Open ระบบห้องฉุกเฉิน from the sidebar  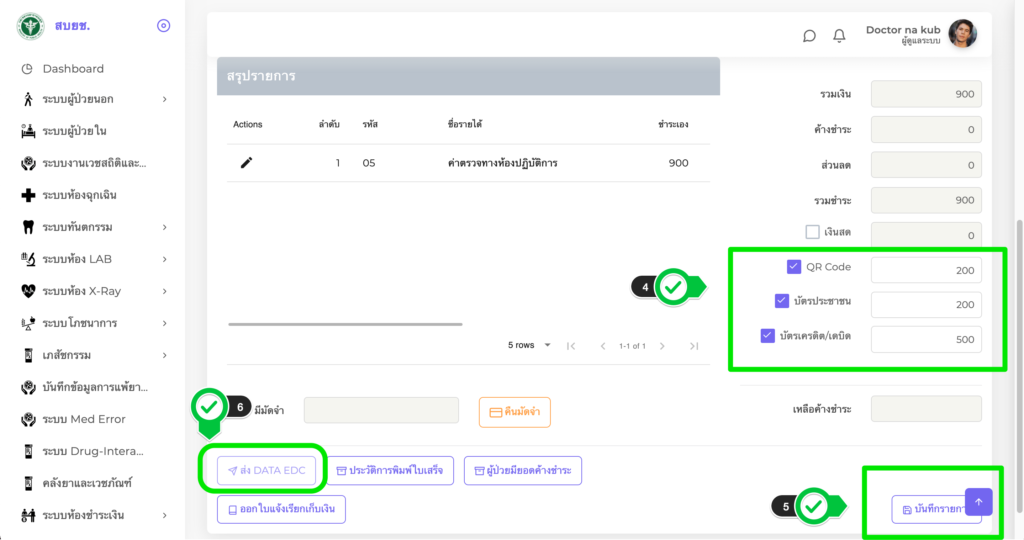[x=86, y=195]
